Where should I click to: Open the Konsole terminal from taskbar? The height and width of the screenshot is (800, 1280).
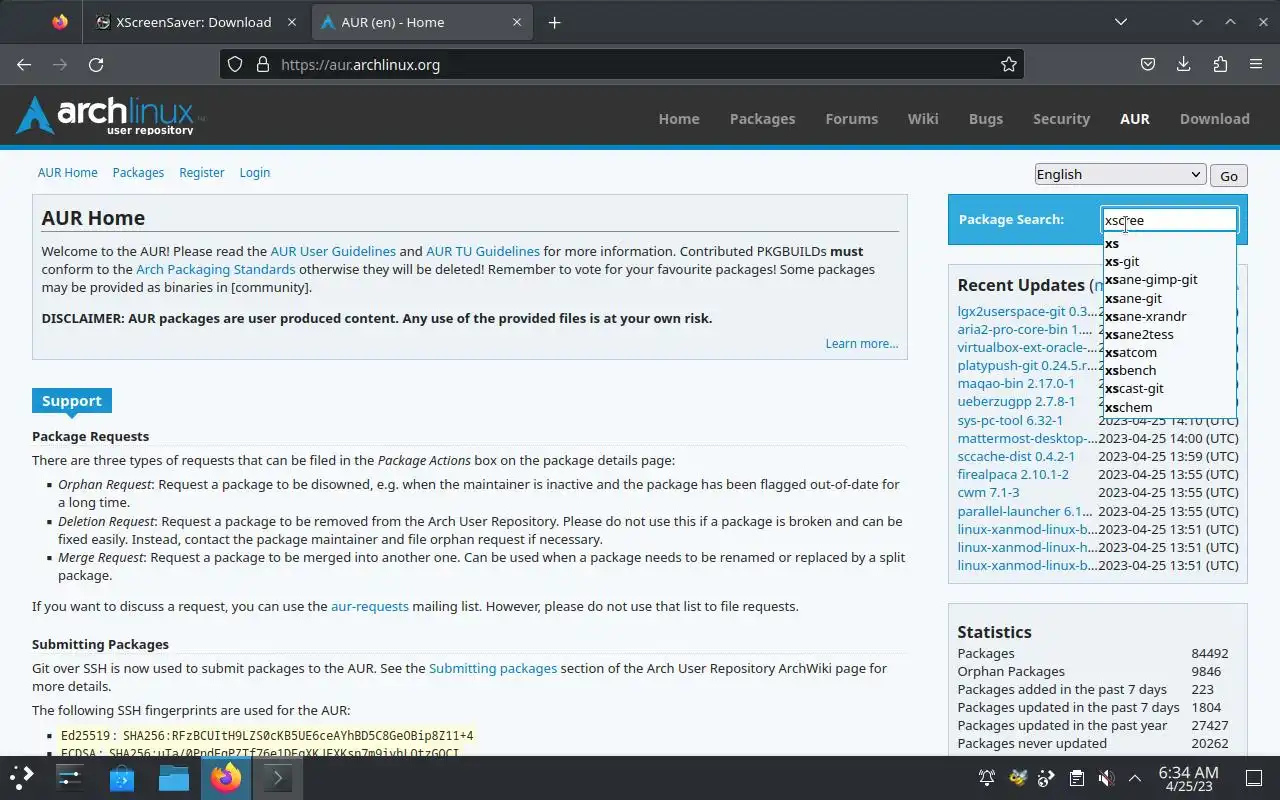point(278,777)
